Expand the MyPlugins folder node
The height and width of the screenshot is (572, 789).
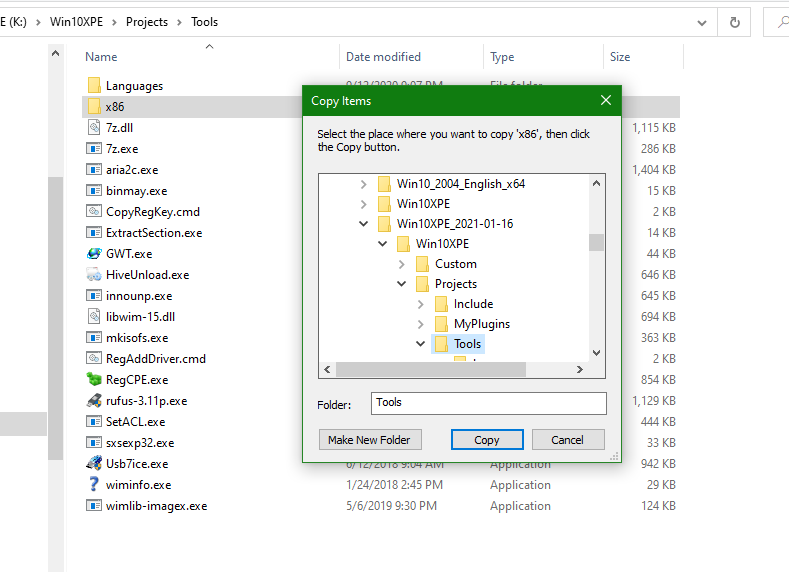pyautogui.click(x=421, y=324)
